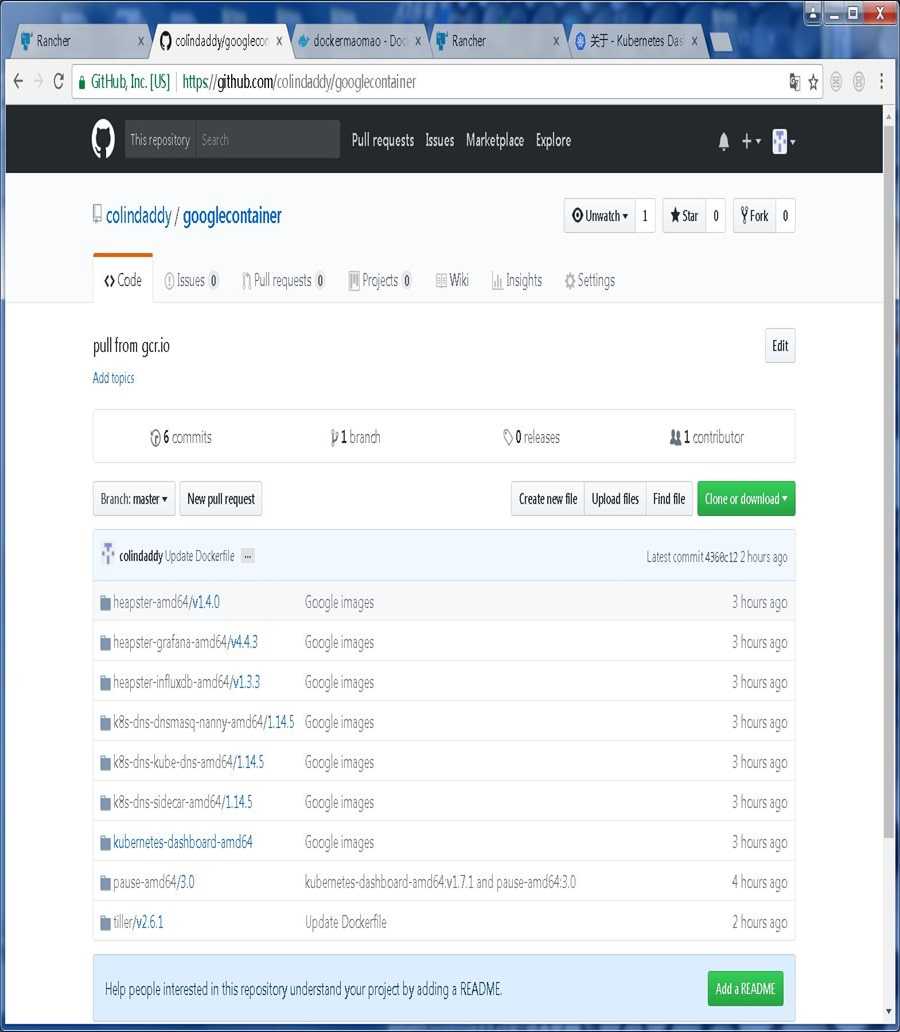Go back with browser back arrow
The height and width of the screenshot is (1032, 900).
coord(18,81)
